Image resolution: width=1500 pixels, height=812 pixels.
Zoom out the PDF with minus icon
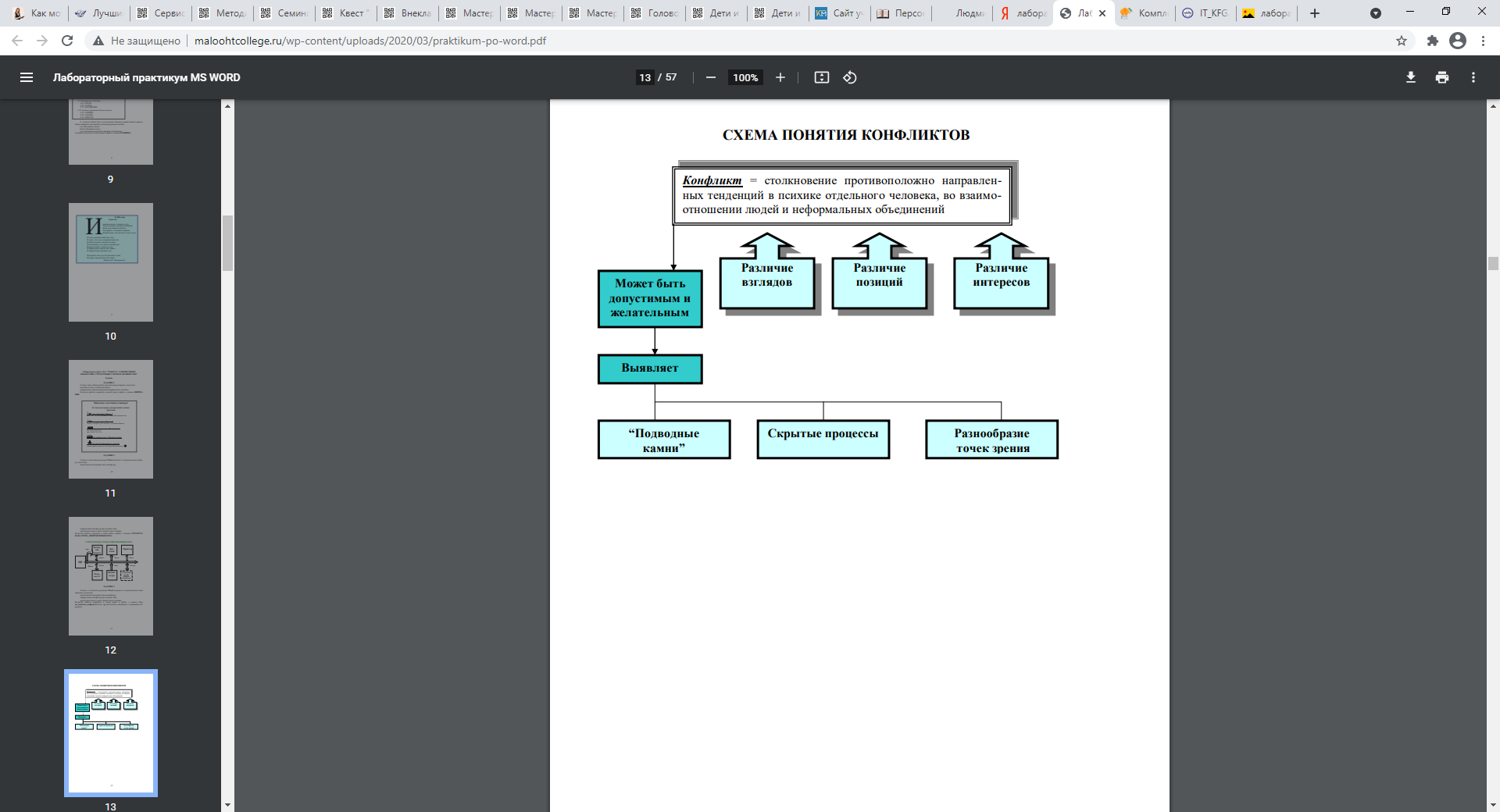[711, 77]
